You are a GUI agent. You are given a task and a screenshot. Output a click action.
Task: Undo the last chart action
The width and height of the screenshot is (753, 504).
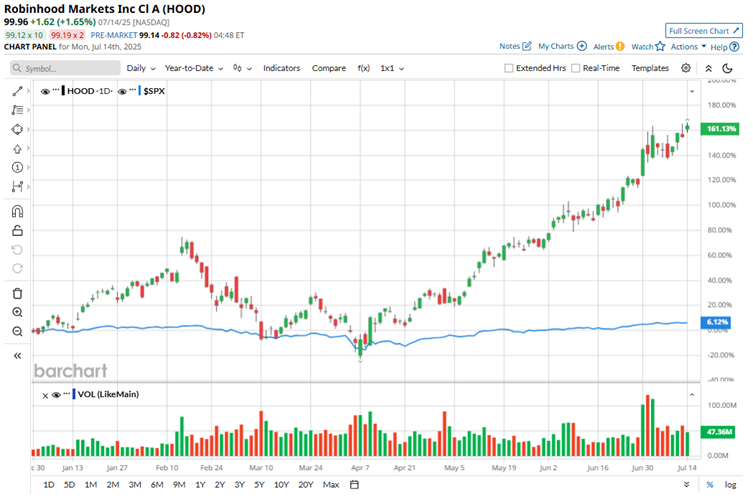(17, 250)
